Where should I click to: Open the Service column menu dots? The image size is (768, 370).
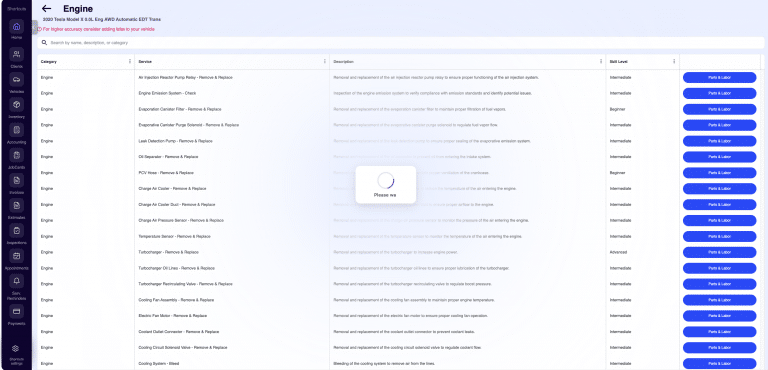coord(325,62)
